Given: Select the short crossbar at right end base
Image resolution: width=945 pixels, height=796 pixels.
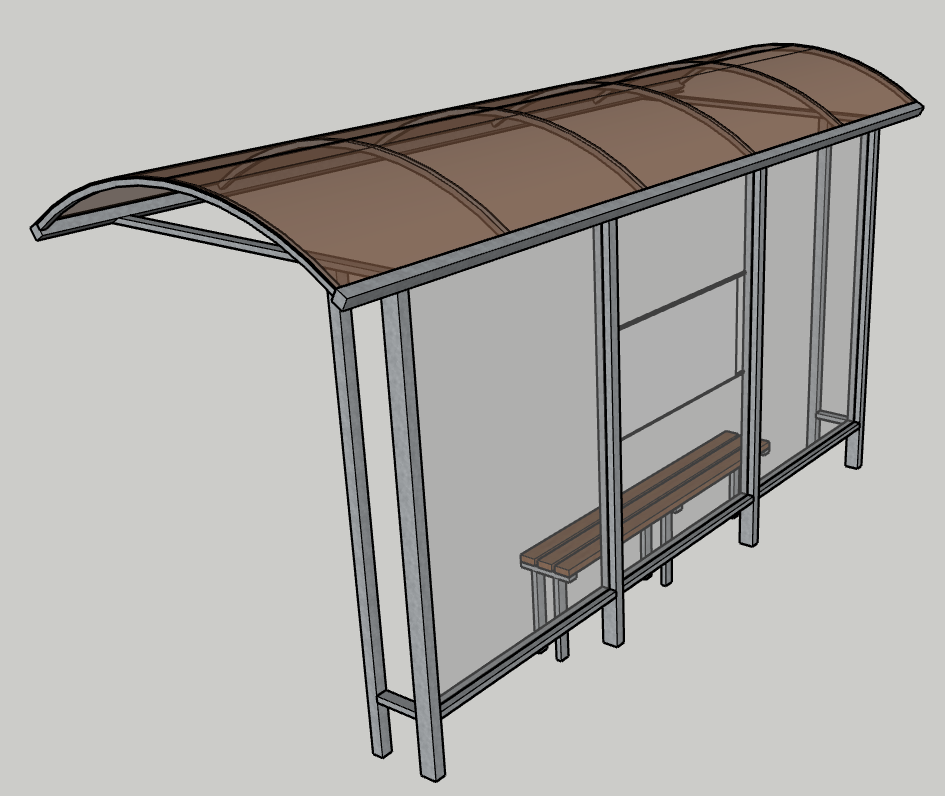Looking at the screenshot, I should click(x=832, y=416).
